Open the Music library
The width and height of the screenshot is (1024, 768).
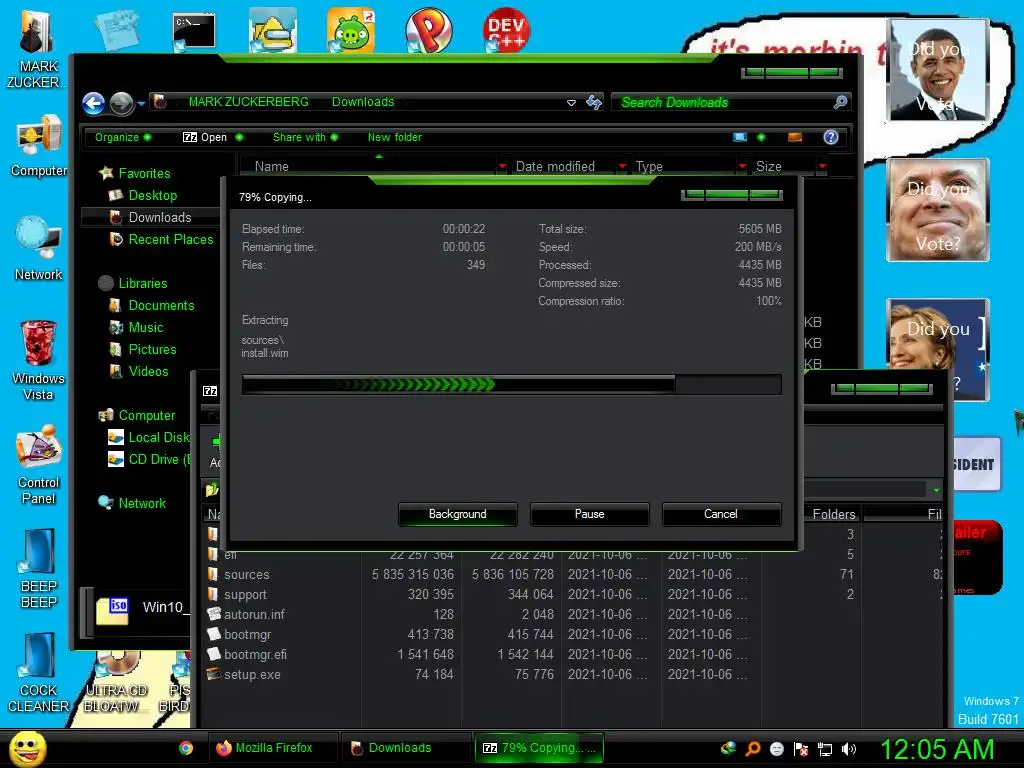pos(145,328)
